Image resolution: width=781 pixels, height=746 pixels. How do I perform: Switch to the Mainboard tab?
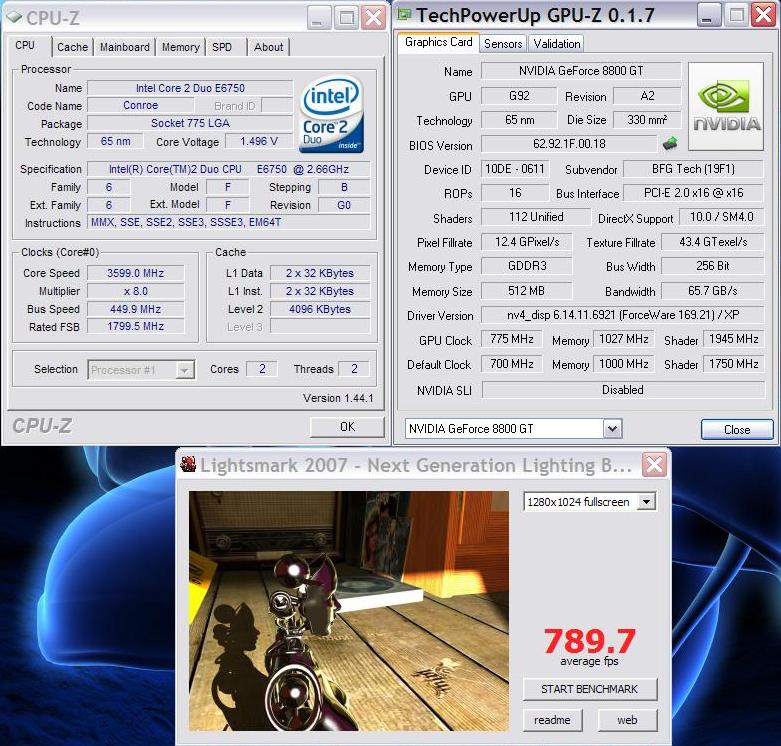click(125, 47)
